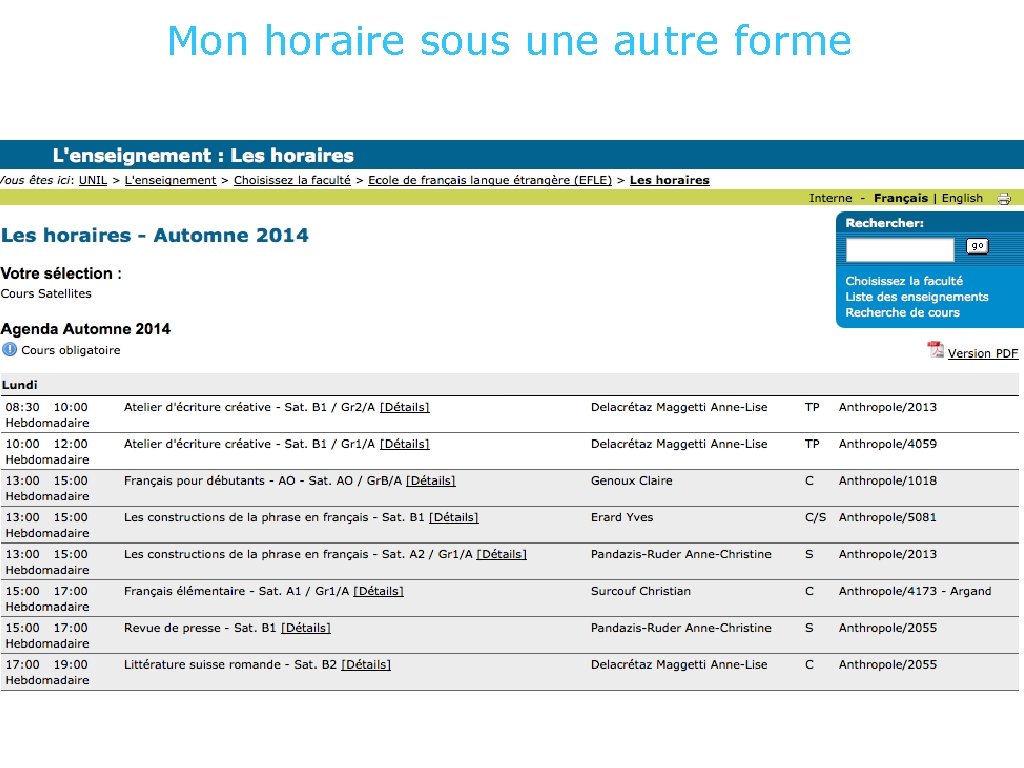Click C/S type in Erard Yves row

[815, 517]
